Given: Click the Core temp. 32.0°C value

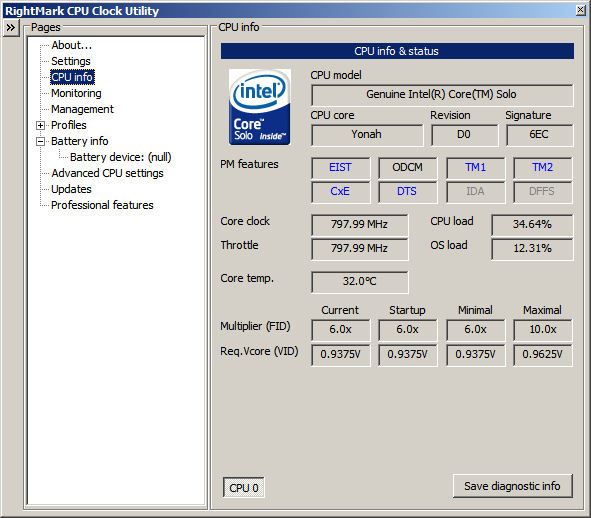Looking at the screenshot, I should pos(360,282).
